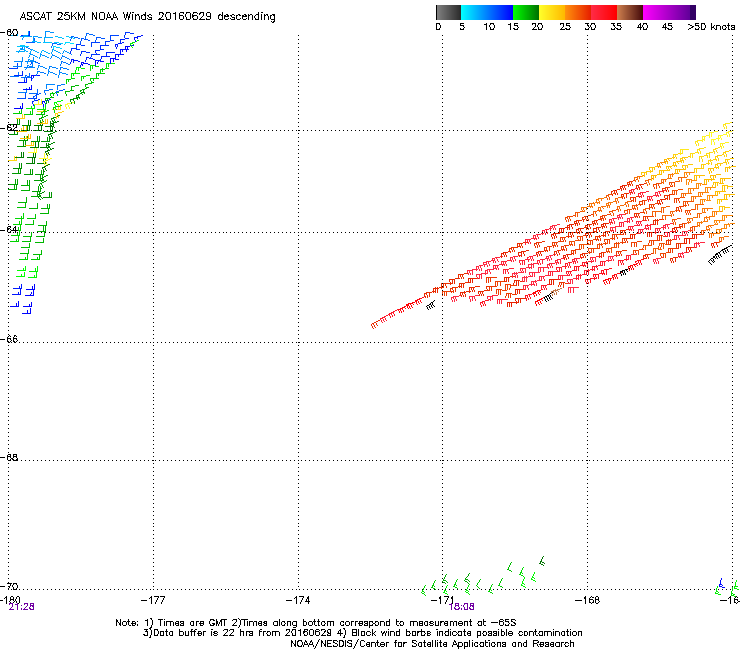Select the '-62' latitude axis label
This screenshot has height=650, width=740.
click(9, 128)
